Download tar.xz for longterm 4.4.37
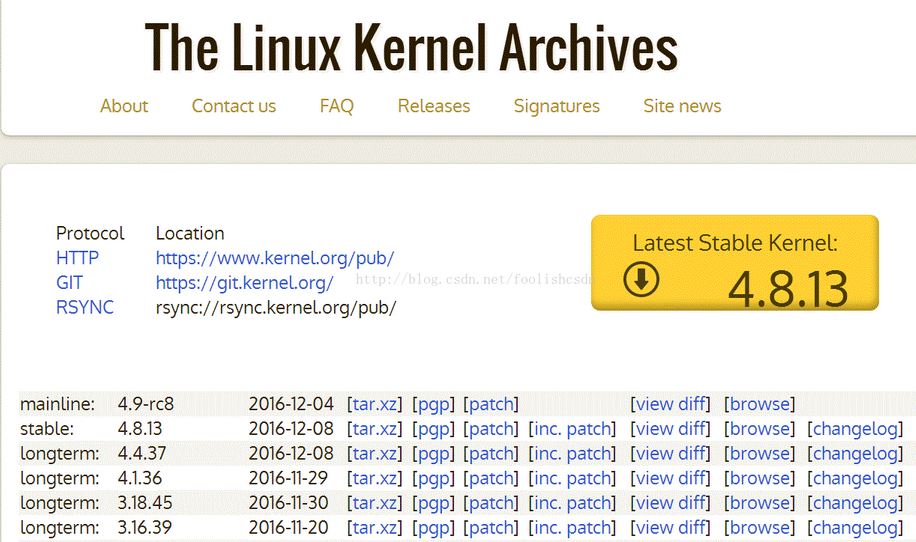The width and height of the screenshot is (916, 542). coord(374,453)
